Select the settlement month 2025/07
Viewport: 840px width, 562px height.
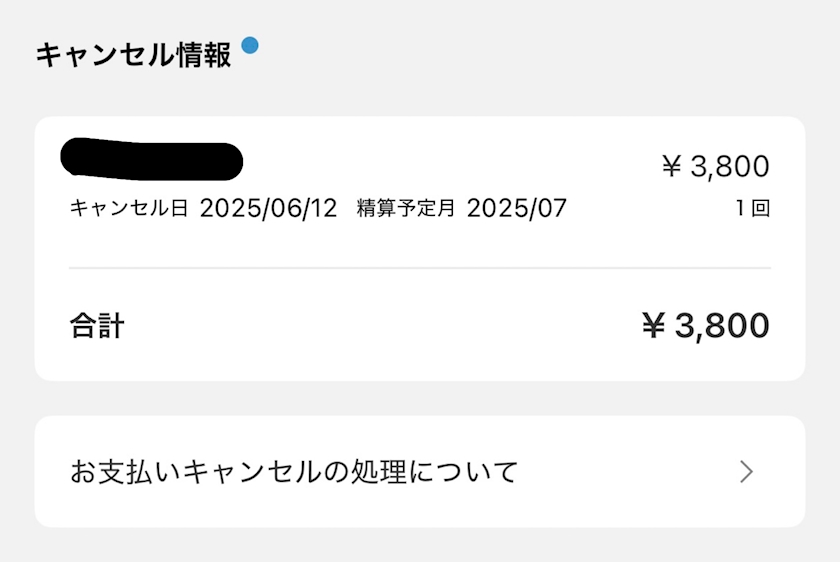point(516,209)
